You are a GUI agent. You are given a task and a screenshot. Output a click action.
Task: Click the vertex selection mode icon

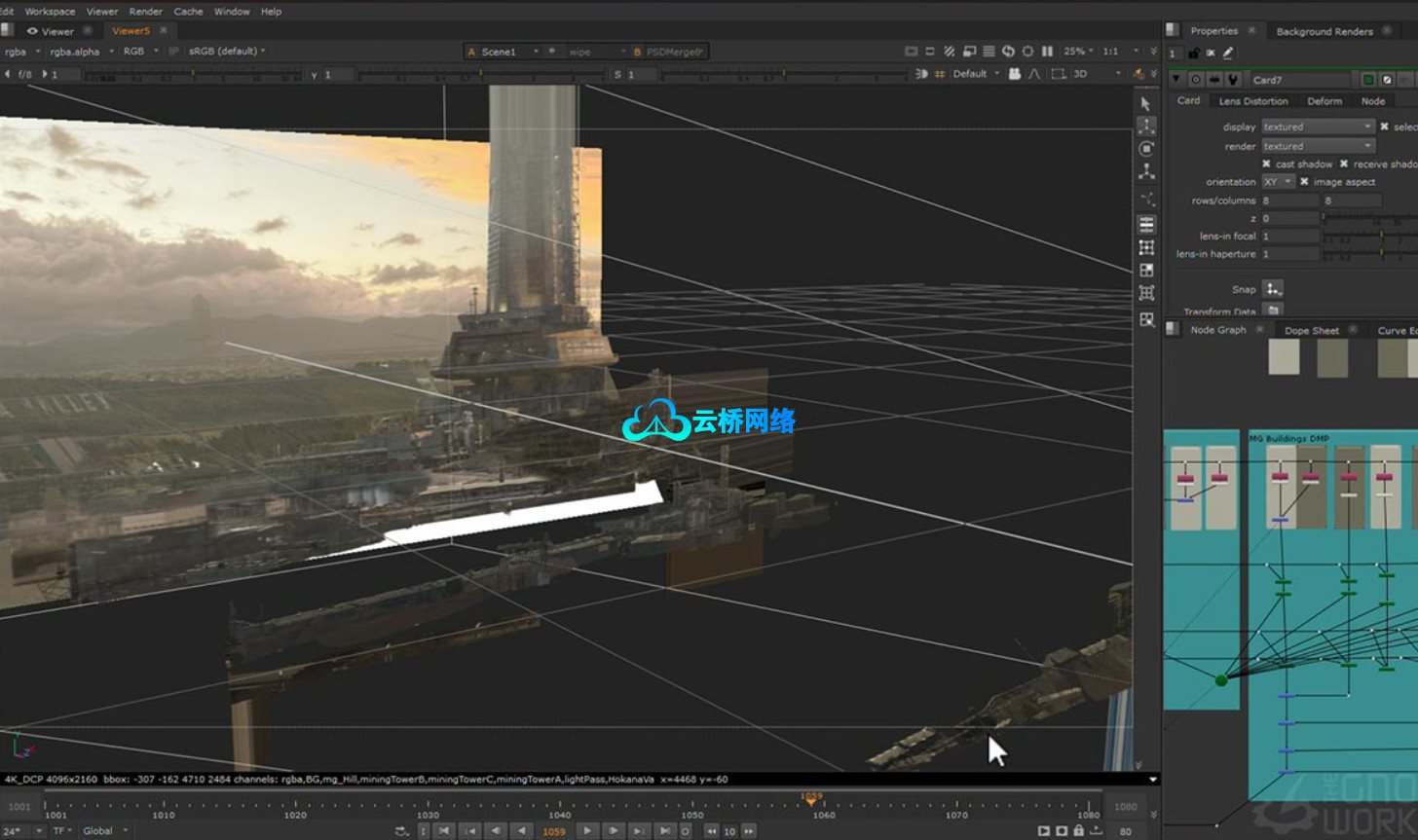click(x=1146, y=248)
